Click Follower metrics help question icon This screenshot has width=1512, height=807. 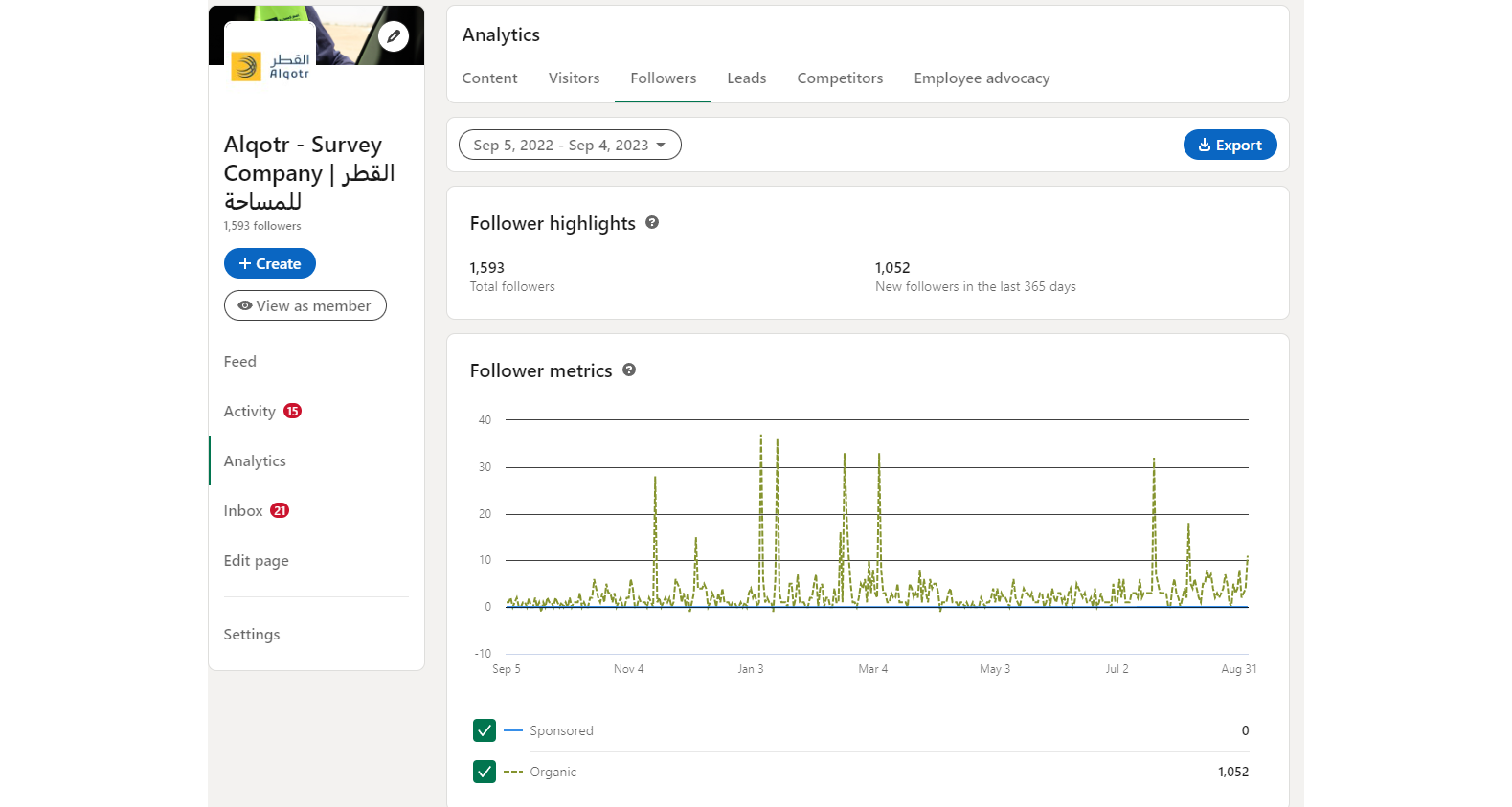629,370
